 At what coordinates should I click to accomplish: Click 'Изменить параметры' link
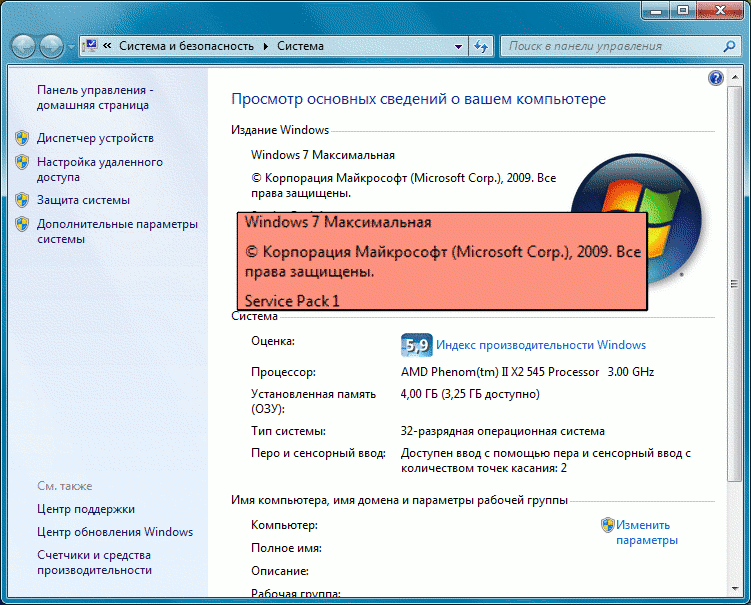[647, 533]
